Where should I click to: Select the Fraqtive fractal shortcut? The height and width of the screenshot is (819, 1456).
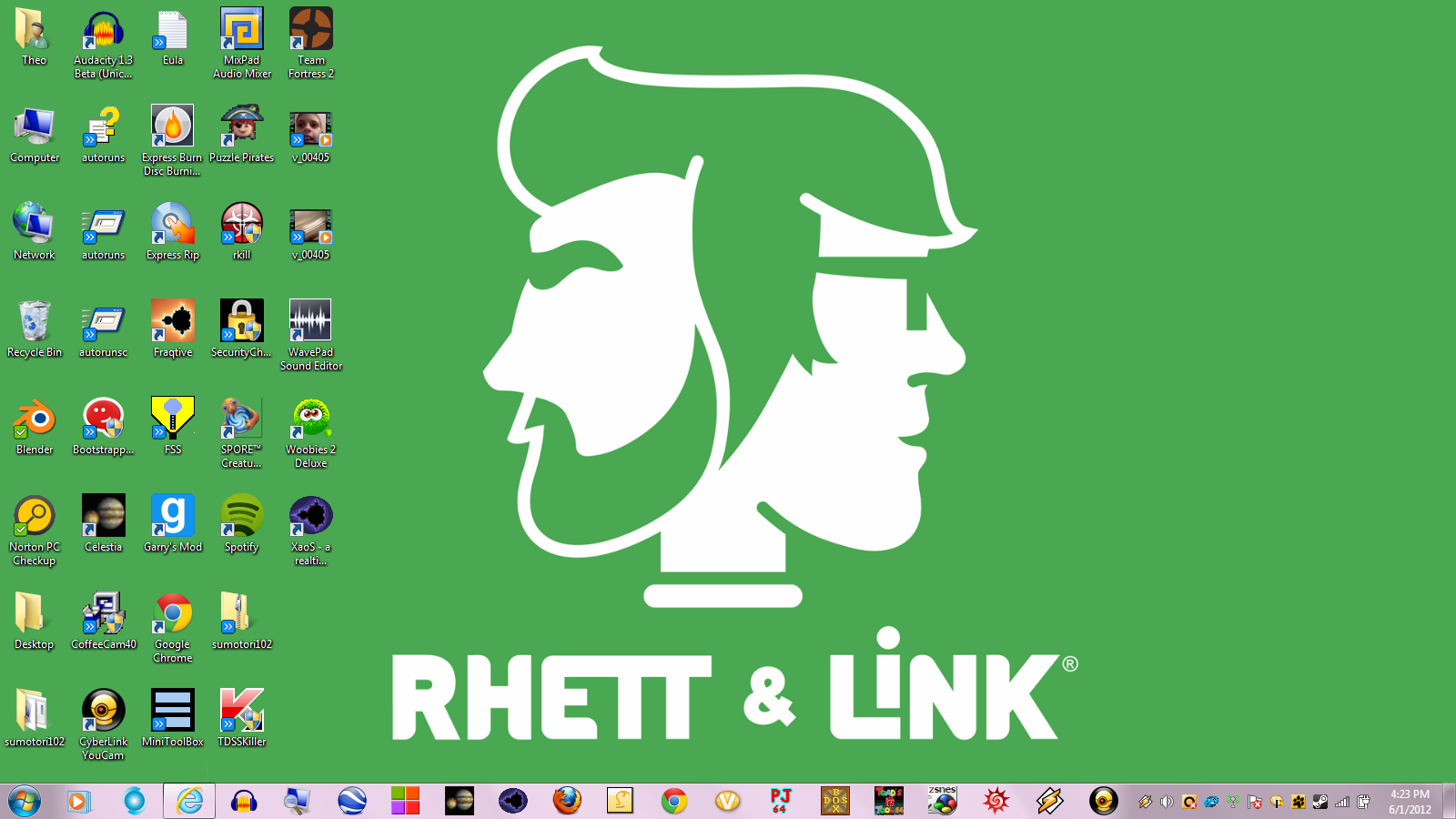pos(172,321)
